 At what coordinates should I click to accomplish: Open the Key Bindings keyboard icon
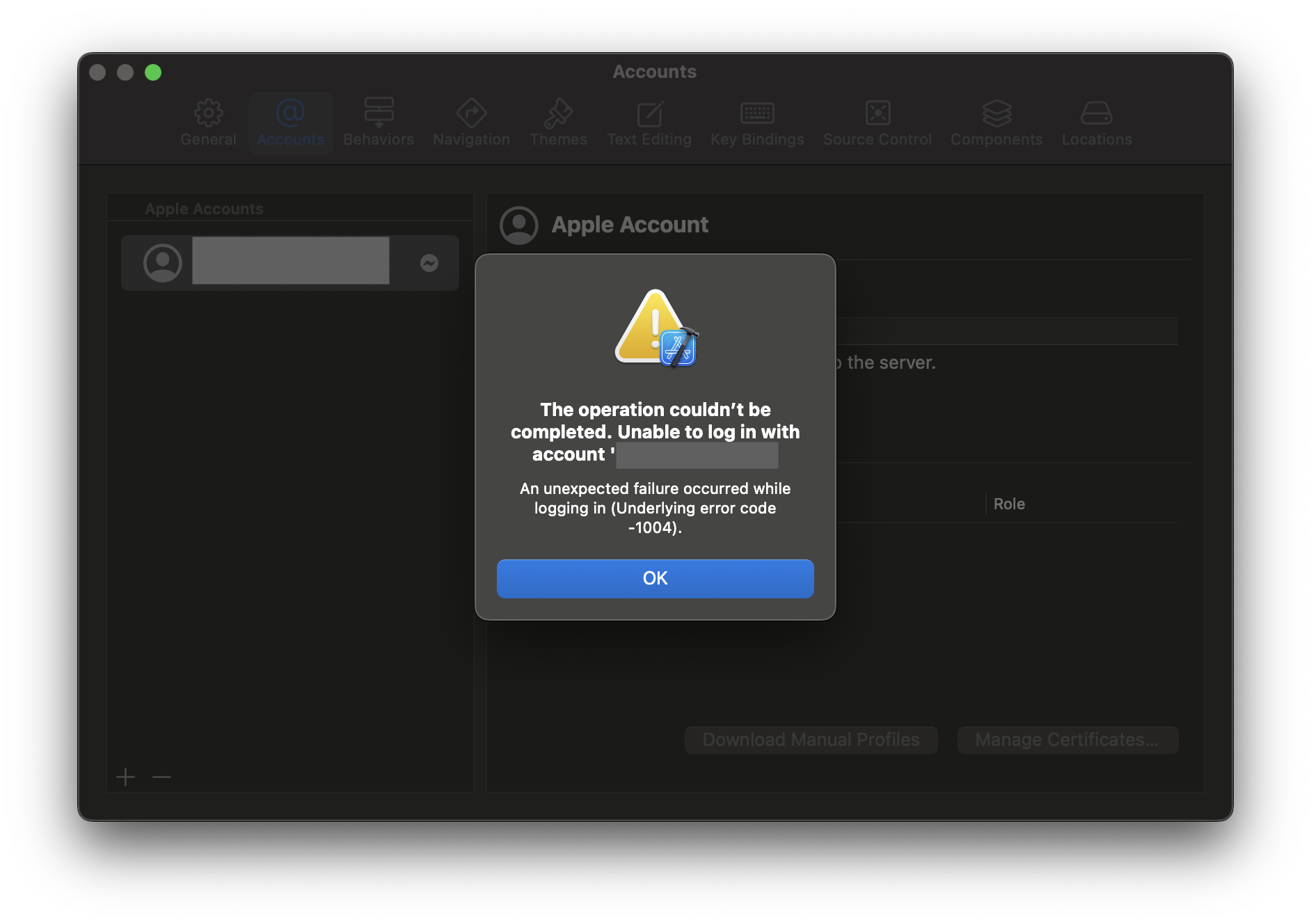pos(757,113)
